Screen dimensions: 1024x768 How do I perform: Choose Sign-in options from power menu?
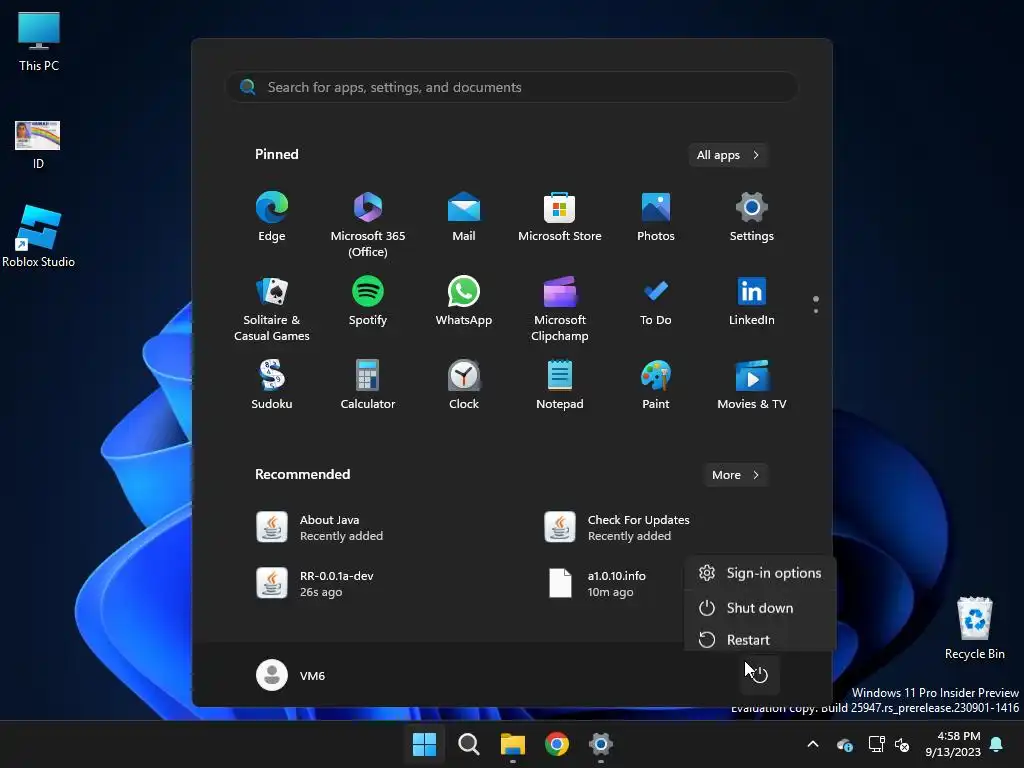(x=760, y=573)
